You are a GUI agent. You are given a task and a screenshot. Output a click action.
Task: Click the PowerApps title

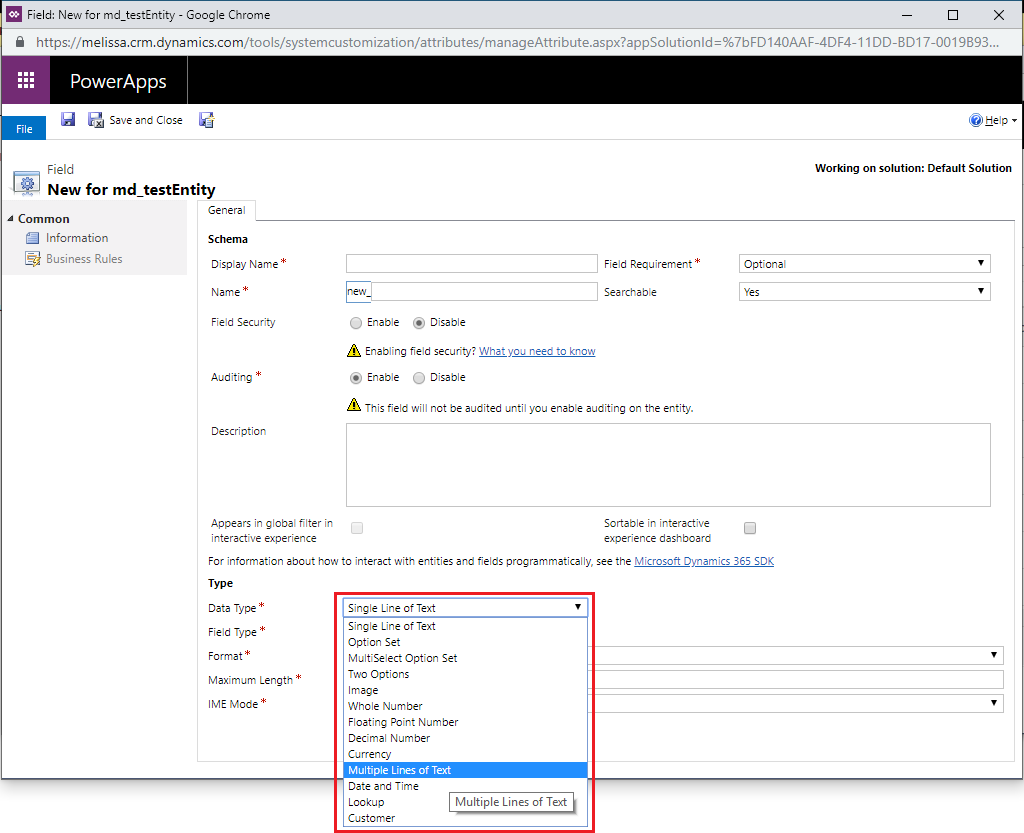coord(118,81)
